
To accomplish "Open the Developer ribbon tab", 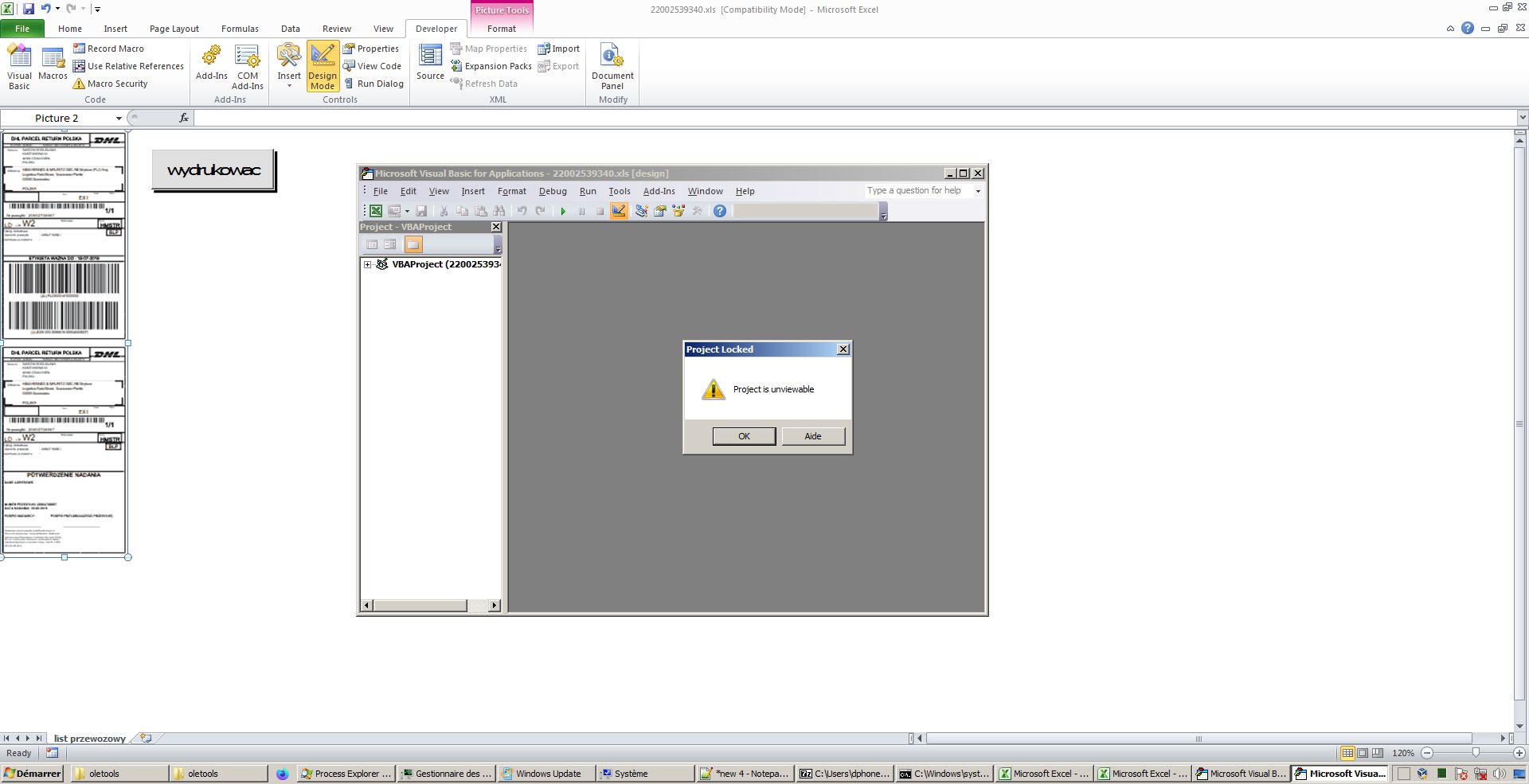I will [436, 29].
